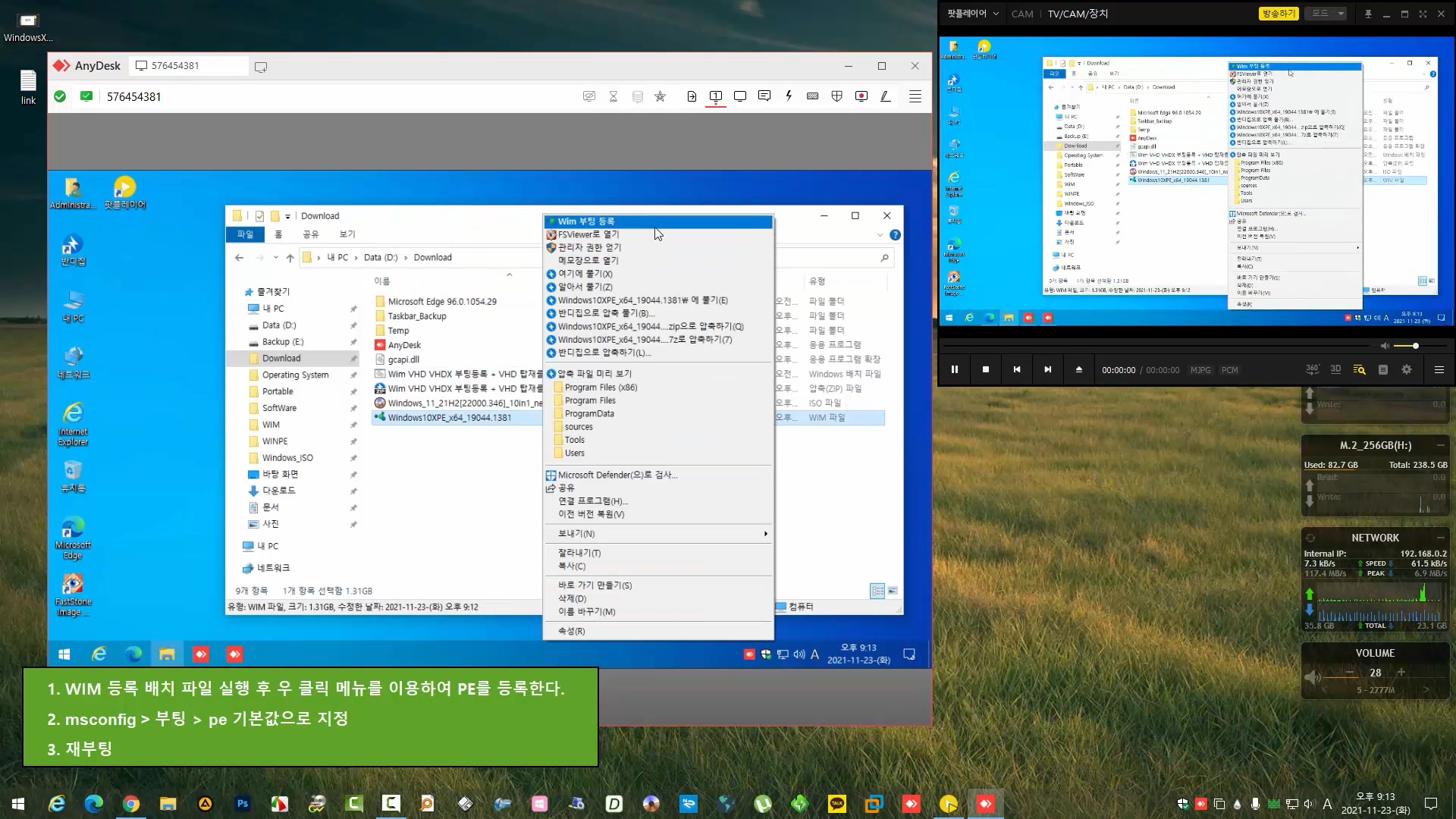Click the remote desktop Start button
This screenshot has height=819, width=1456.
(64, 654)
